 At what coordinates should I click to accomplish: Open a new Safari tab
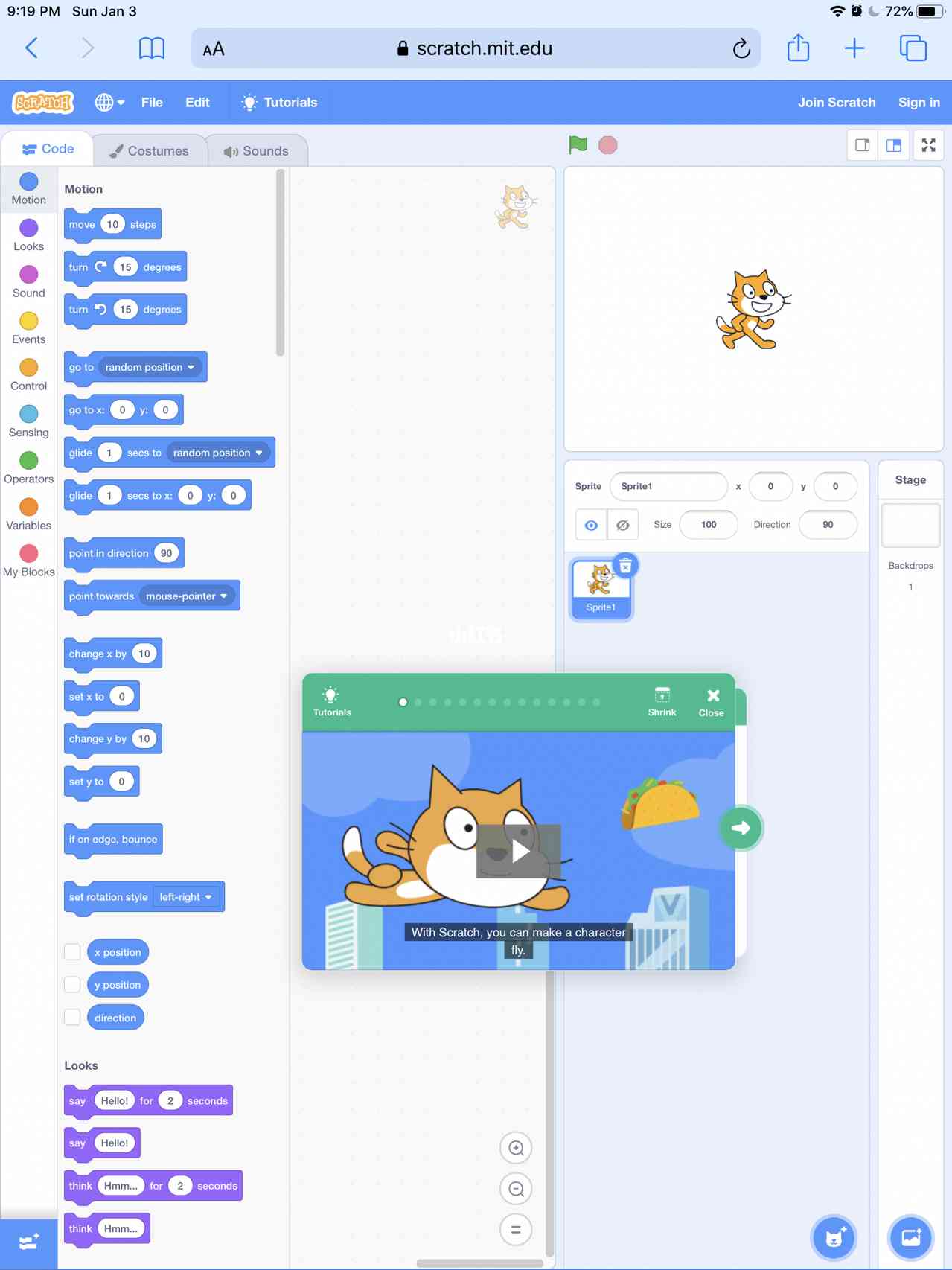click(x=854, y=48)
